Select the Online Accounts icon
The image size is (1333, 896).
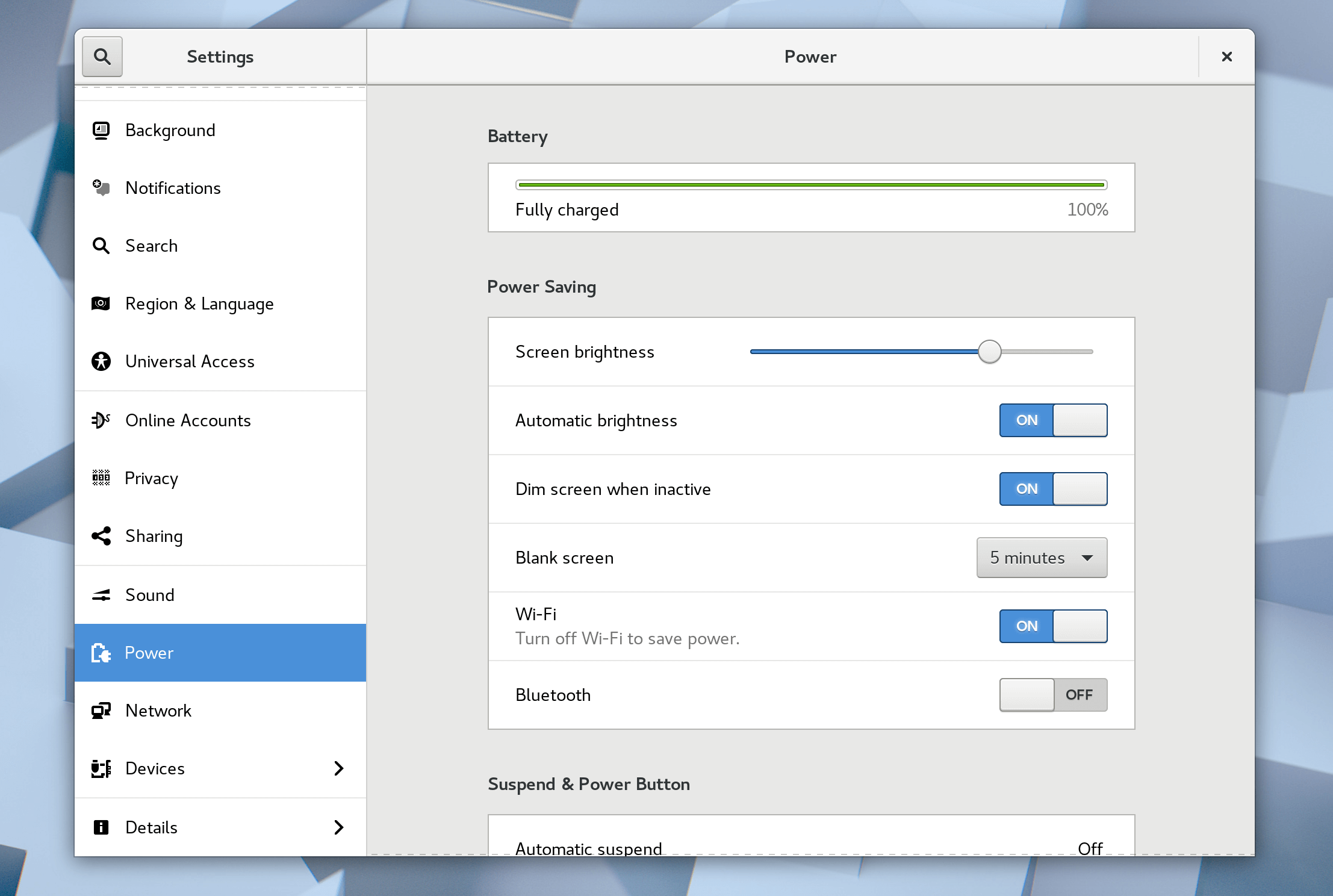click(x=101, y=420)
